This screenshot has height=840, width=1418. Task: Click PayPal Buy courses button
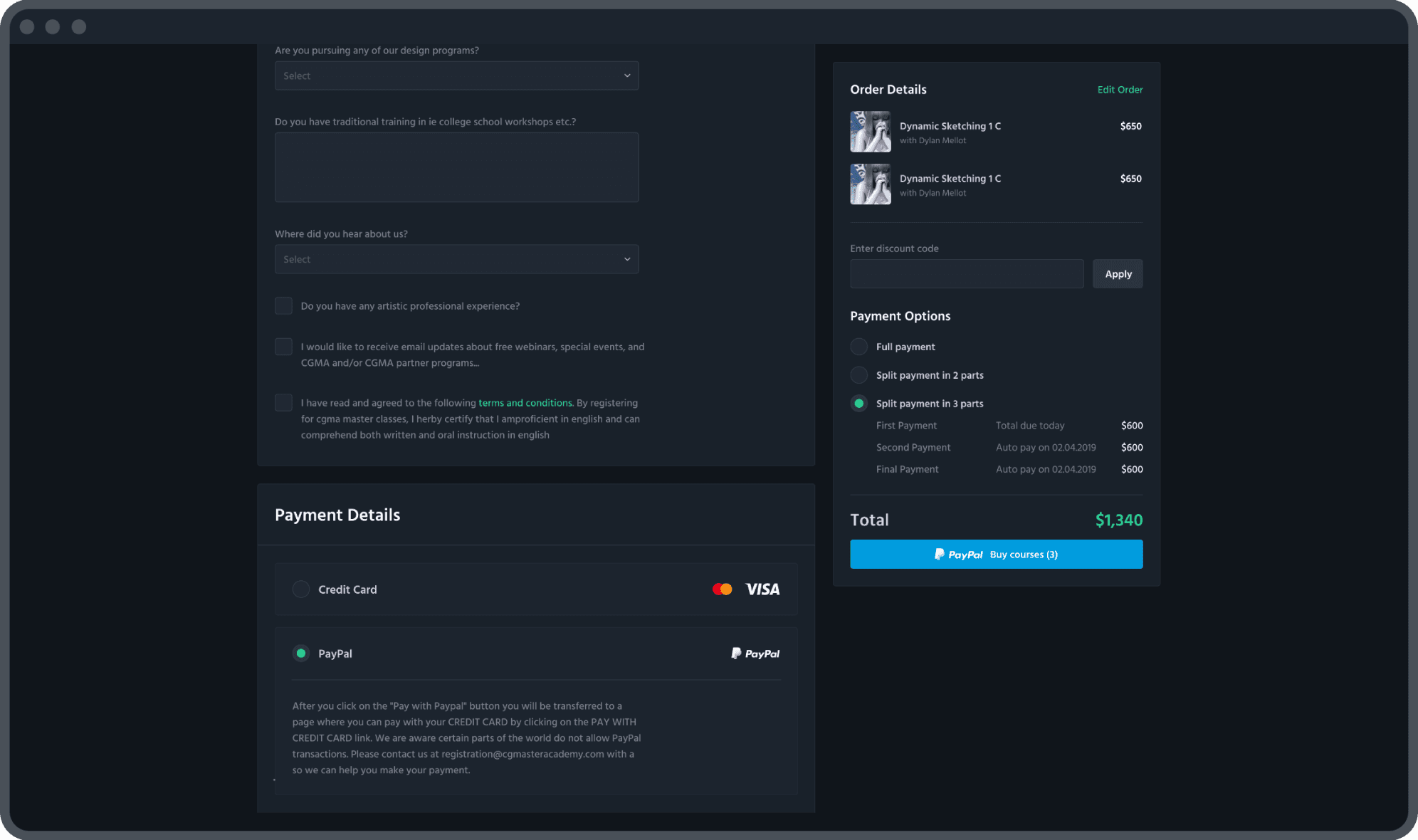996,555
